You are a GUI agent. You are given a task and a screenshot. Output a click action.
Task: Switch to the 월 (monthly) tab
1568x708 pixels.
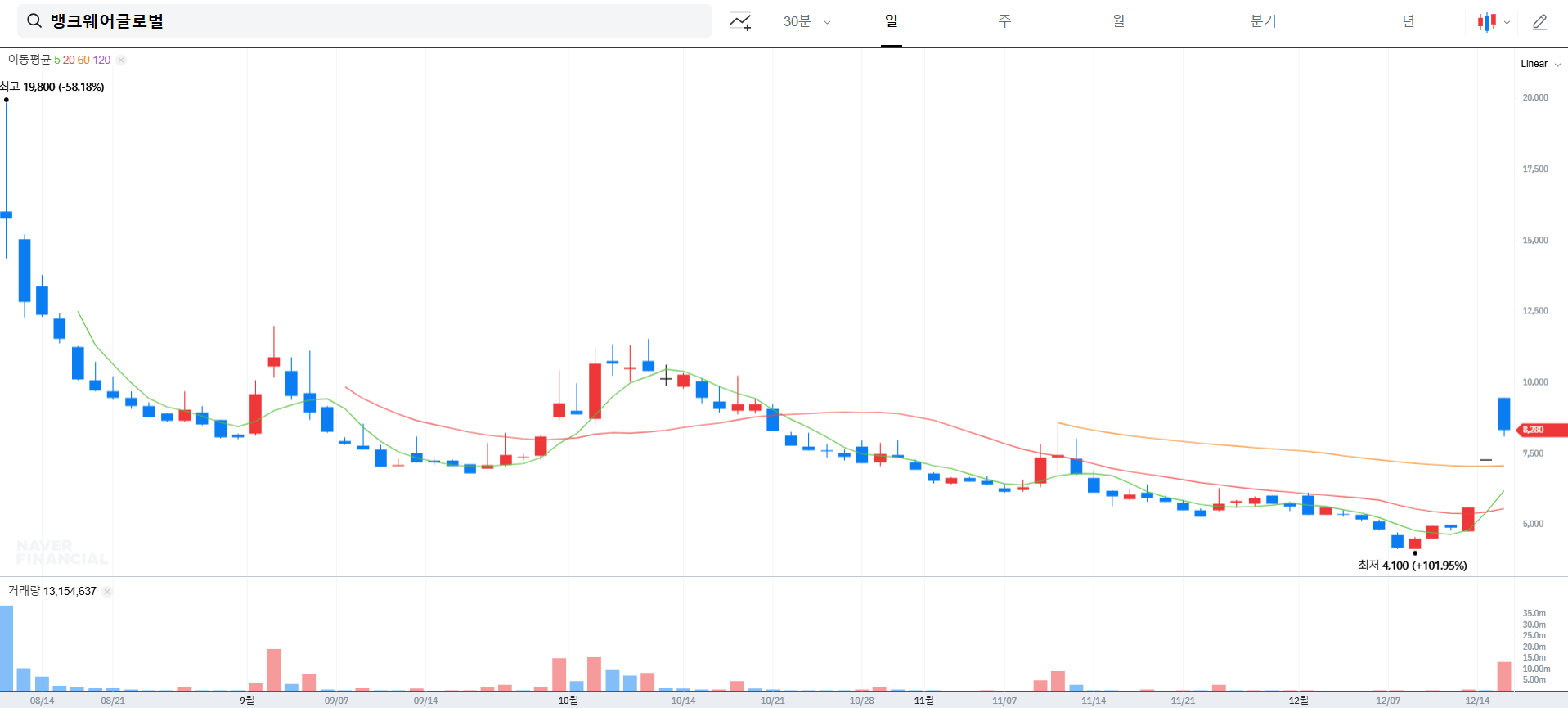tap(1118, 21)
